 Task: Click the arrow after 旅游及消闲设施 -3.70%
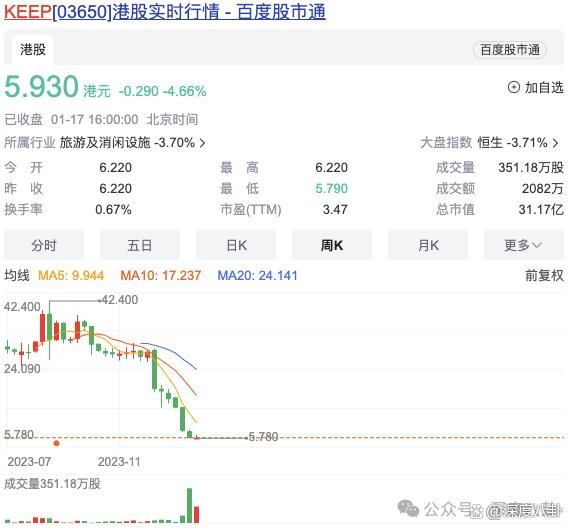point(202,143)
